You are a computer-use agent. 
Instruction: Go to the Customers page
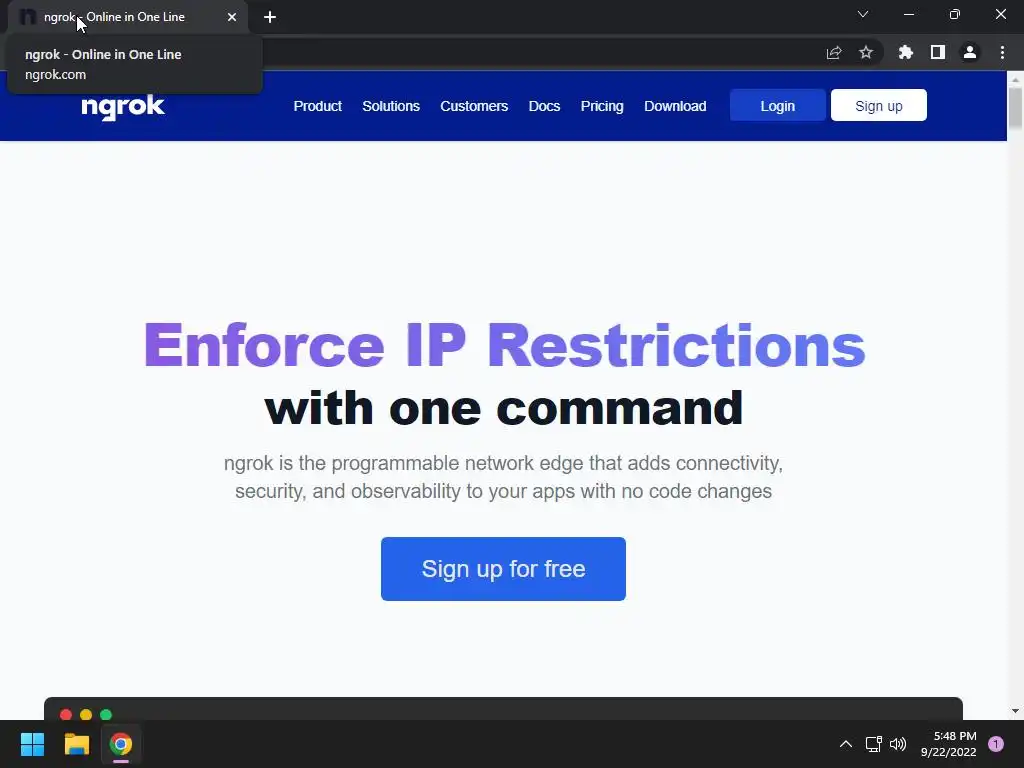474,106
